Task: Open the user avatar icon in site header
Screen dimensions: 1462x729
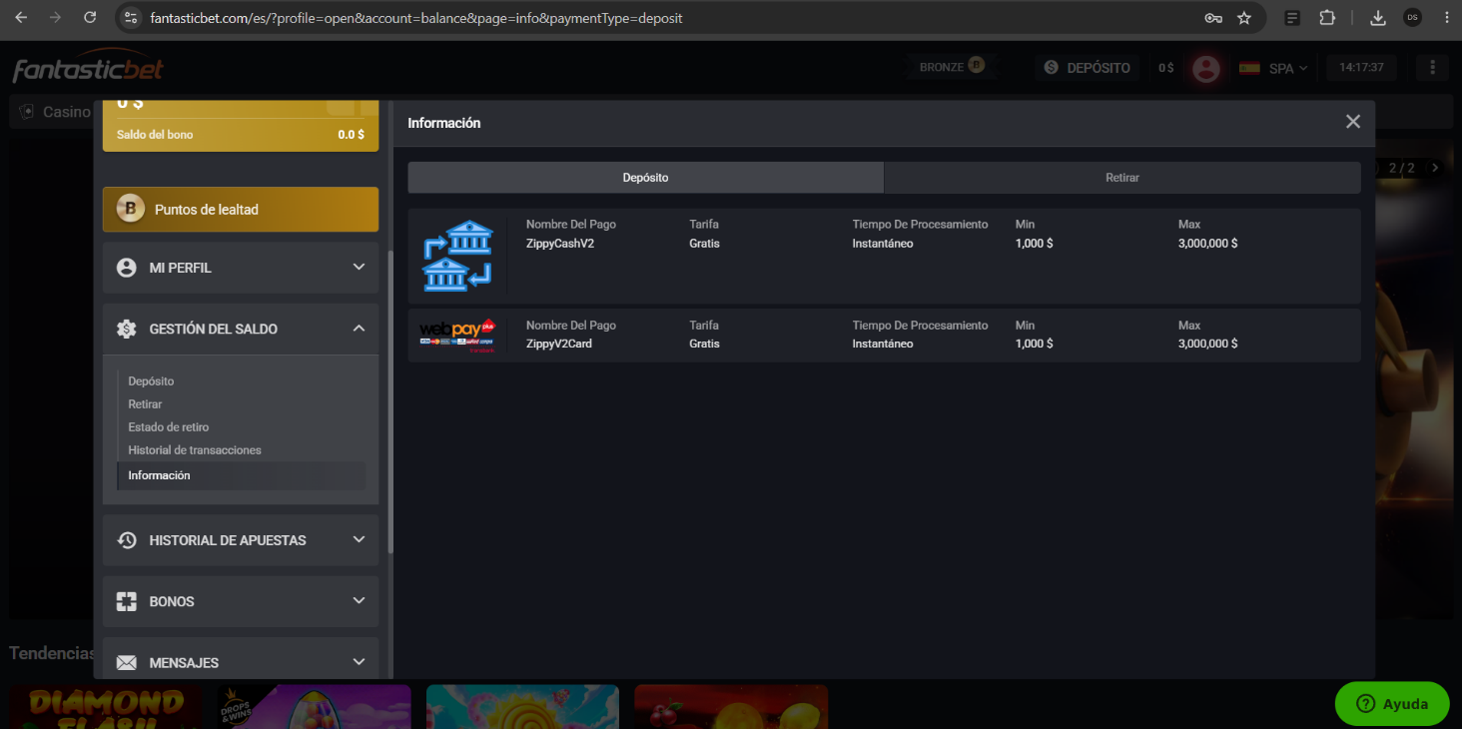Action: tap(1206, 68)
